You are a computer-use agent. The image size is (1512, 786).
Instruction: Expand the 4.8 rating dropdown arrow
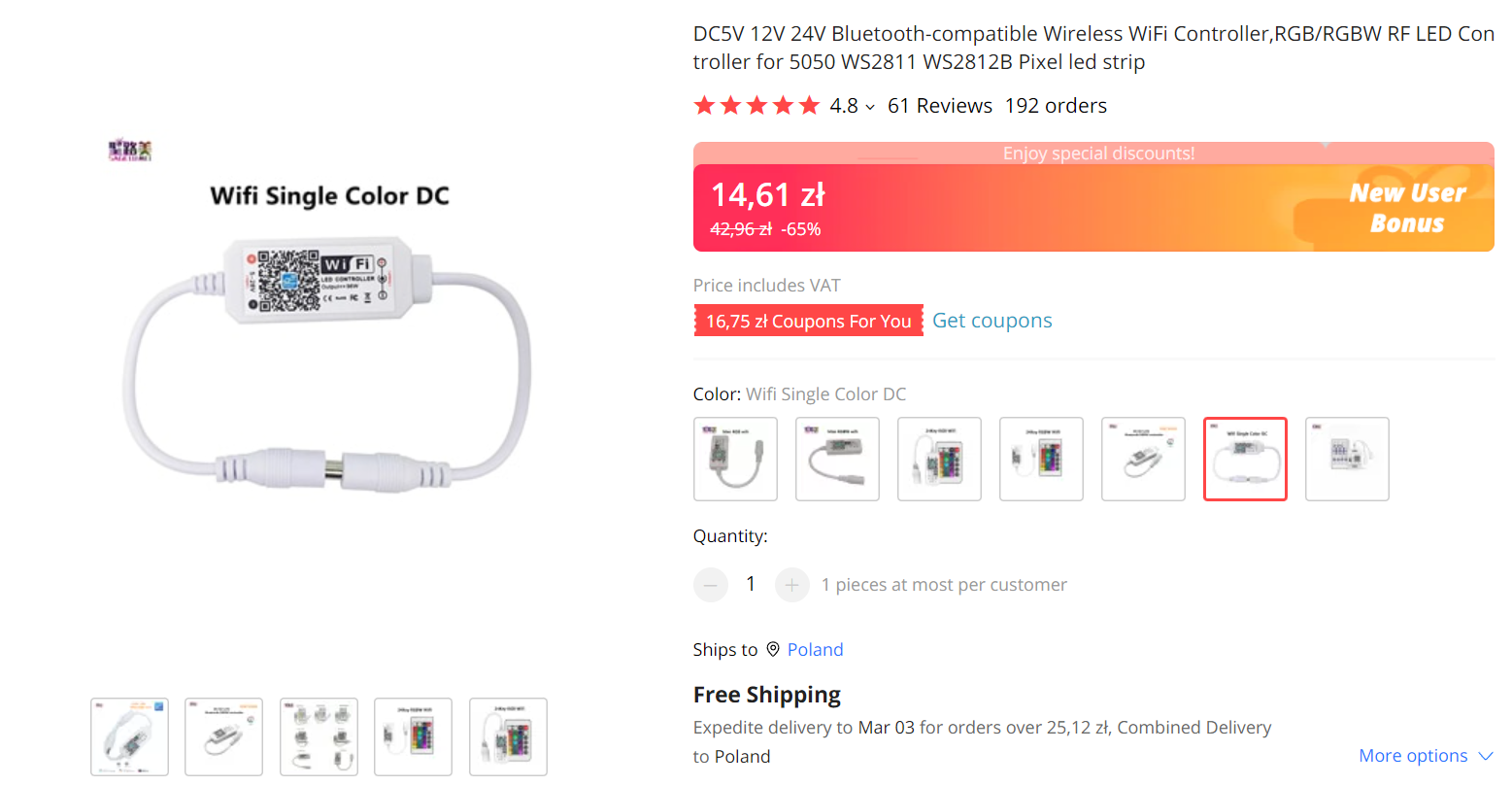[x=870, y=107]
